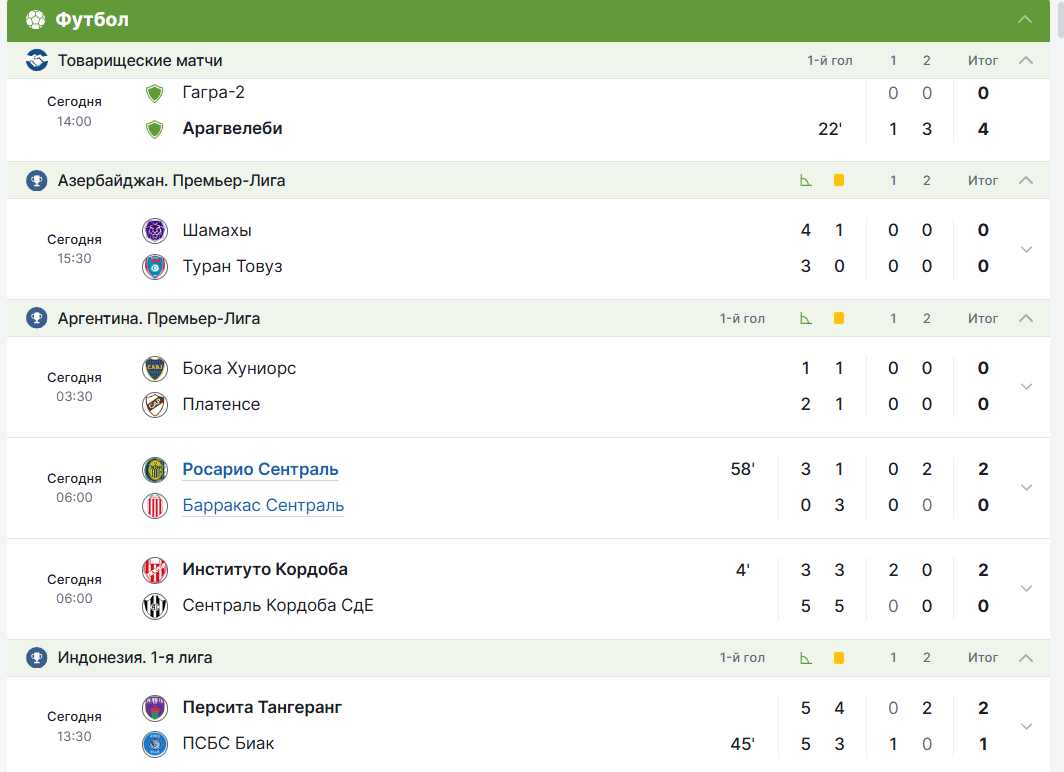Click the trophy icon for Аргентина Премьер-Лига
Screen dimensions: 1064x772
[37, 319]
